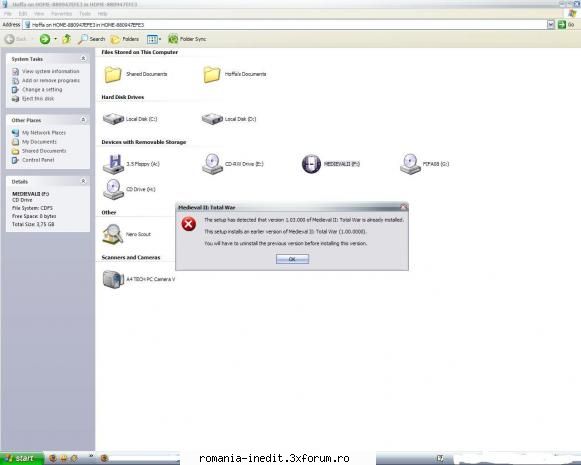Go up one folder level
Screen dimensions: 581x465
67,39
